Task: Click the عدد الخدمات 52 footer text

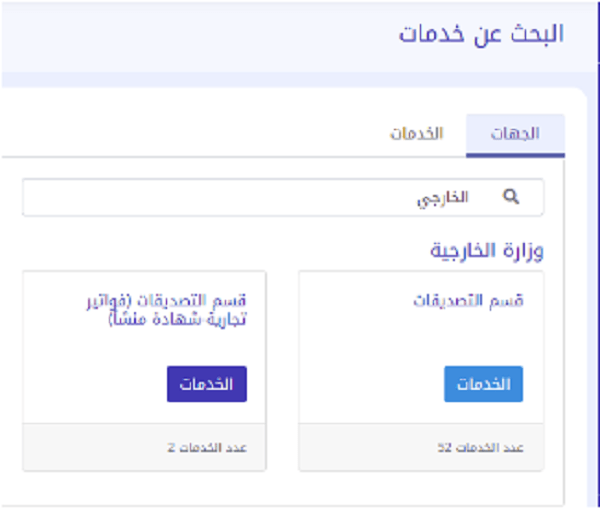Action: point(480,447)
